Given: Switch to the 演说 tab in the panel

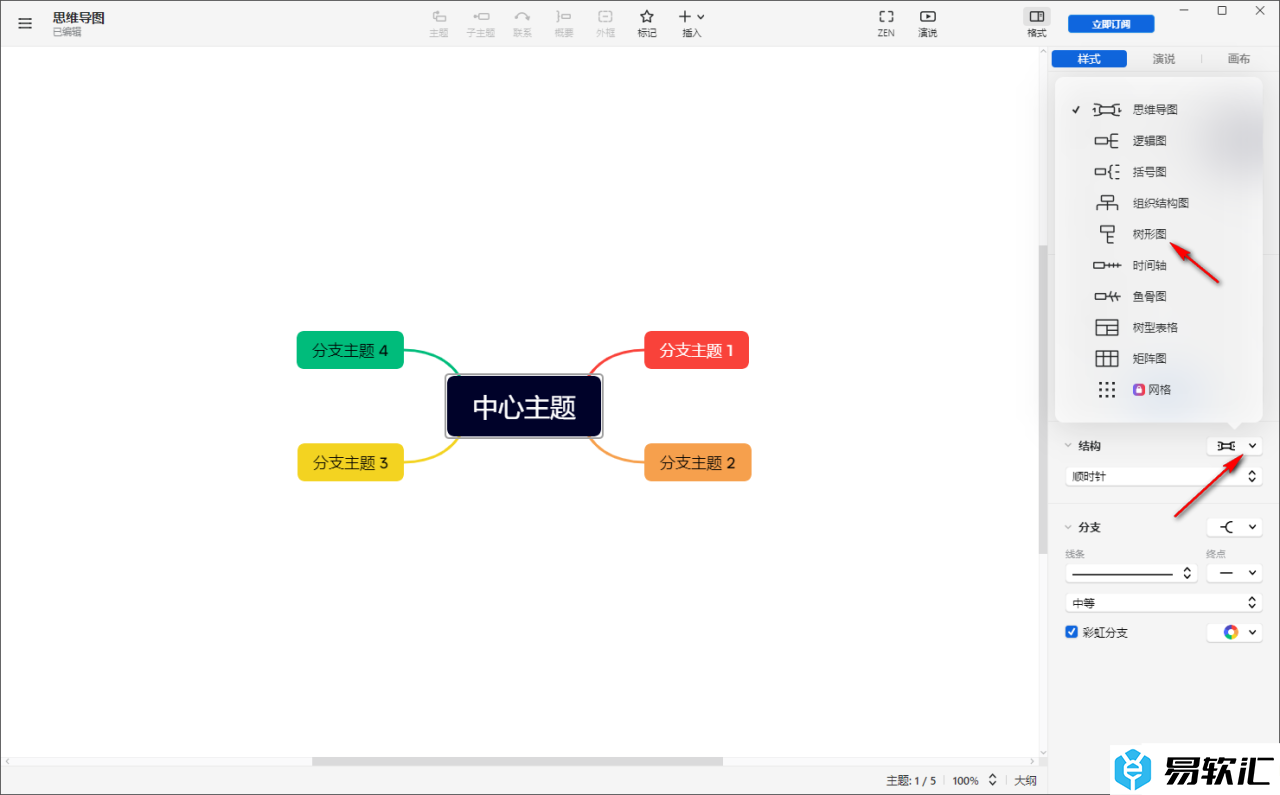Looking at the screenshot, I should (1164, 59).
